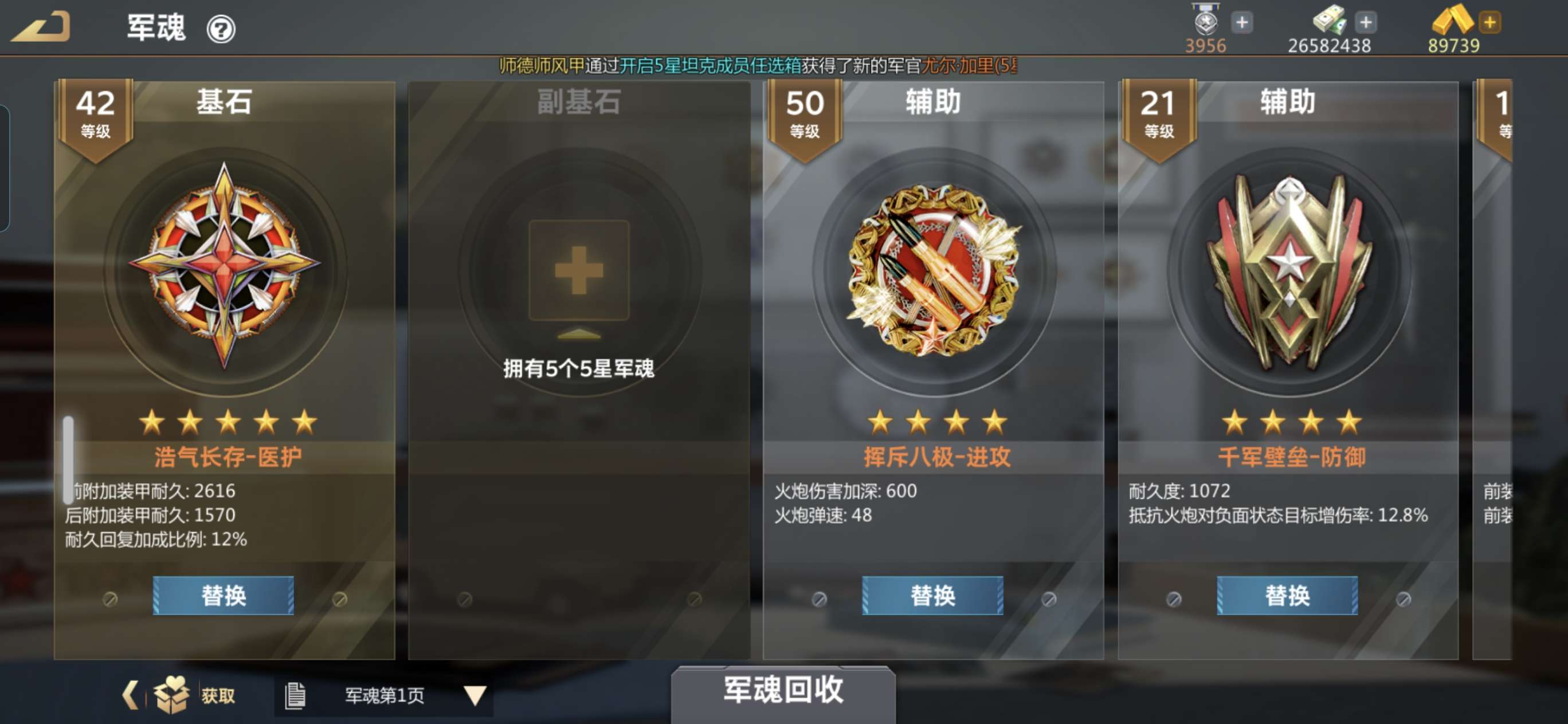This screenshot has height=724, width=1568.
Task: Click the 获取 obtain link
Action: pos(218,695)
